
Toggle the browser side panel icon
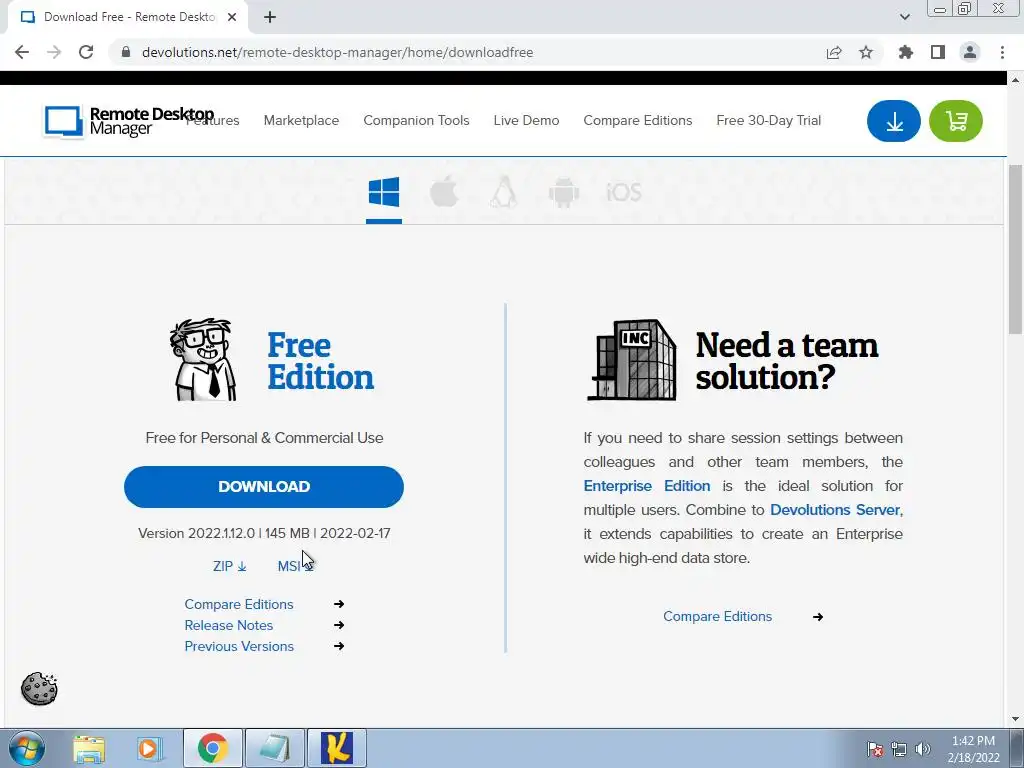click(938, 52)
